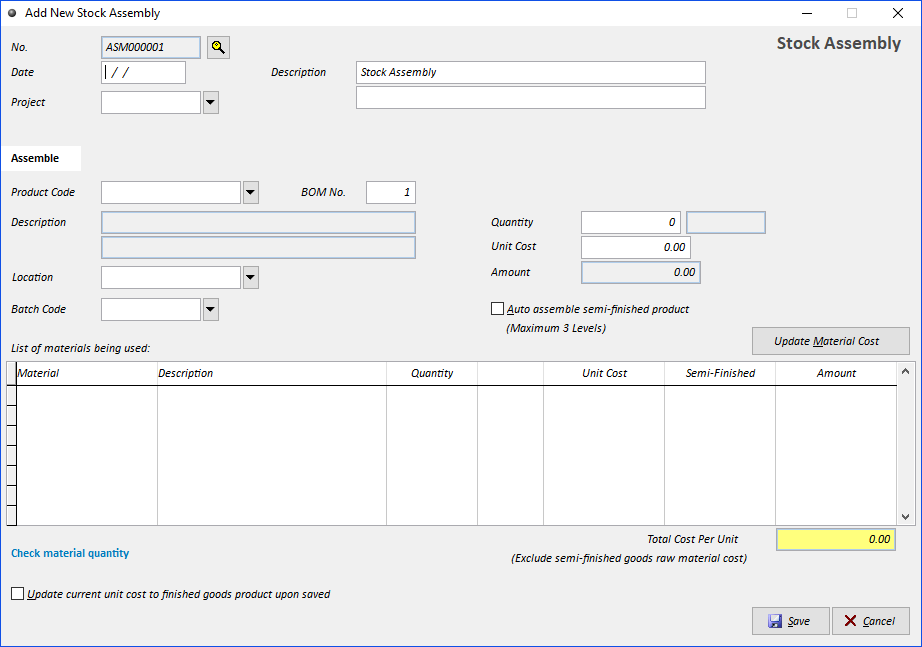922x647 pixels.
Task: Click the window title bullet icon
Action: tap(12, 13)
